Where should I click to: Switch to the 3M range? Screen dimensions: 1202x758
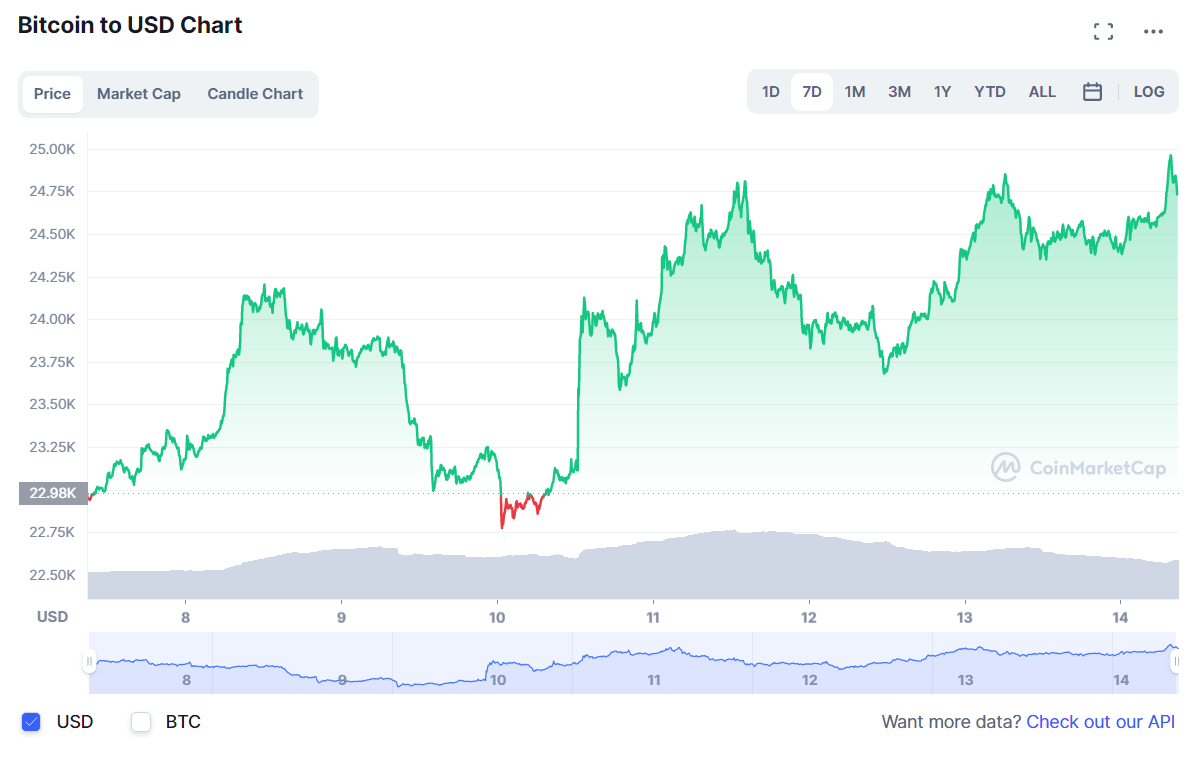[x=898, y=91]
